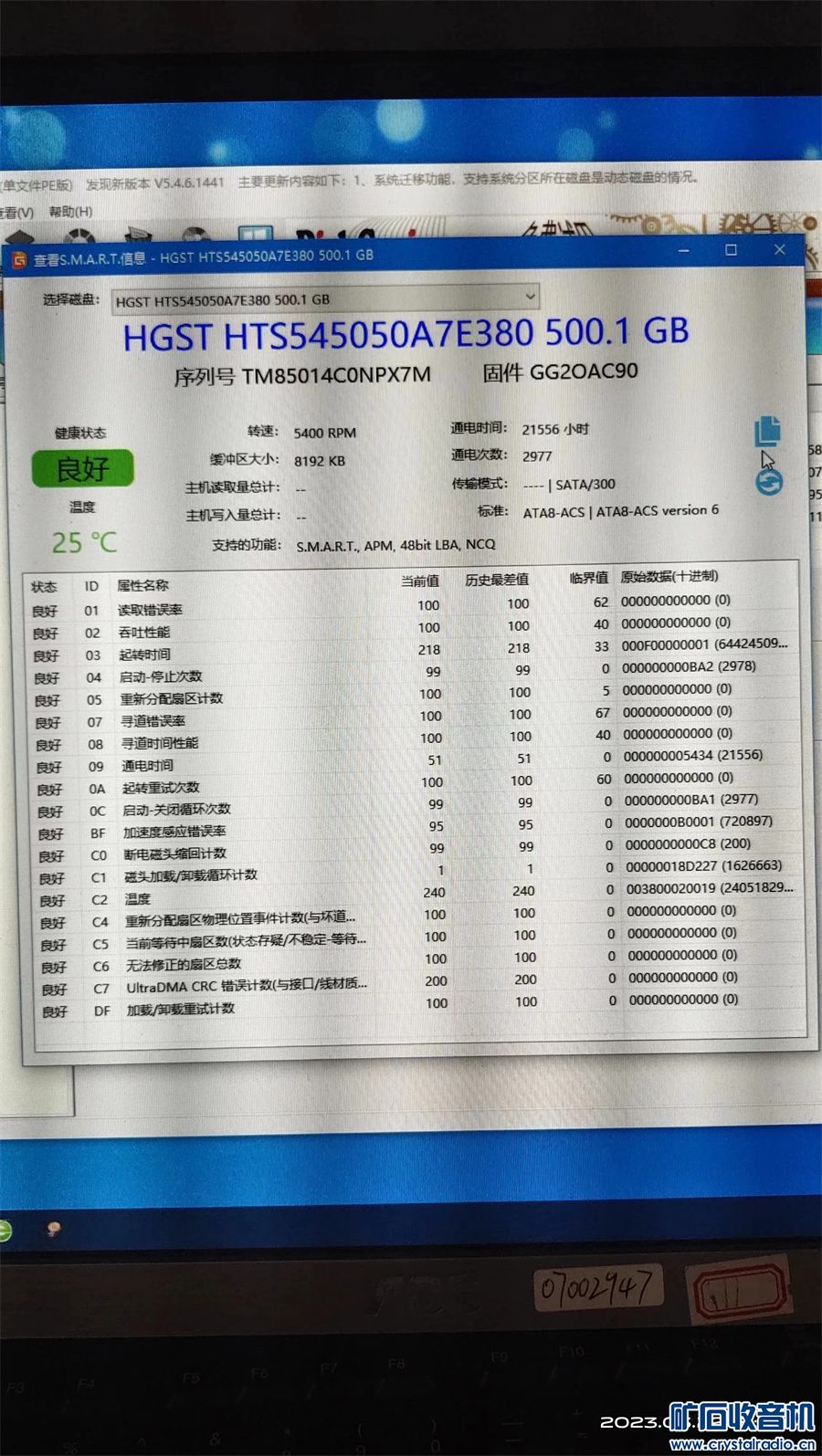The image size is (822, 1456).
Task: Click the 21556 小时 power-on time value
Action: tap(555, 428)
